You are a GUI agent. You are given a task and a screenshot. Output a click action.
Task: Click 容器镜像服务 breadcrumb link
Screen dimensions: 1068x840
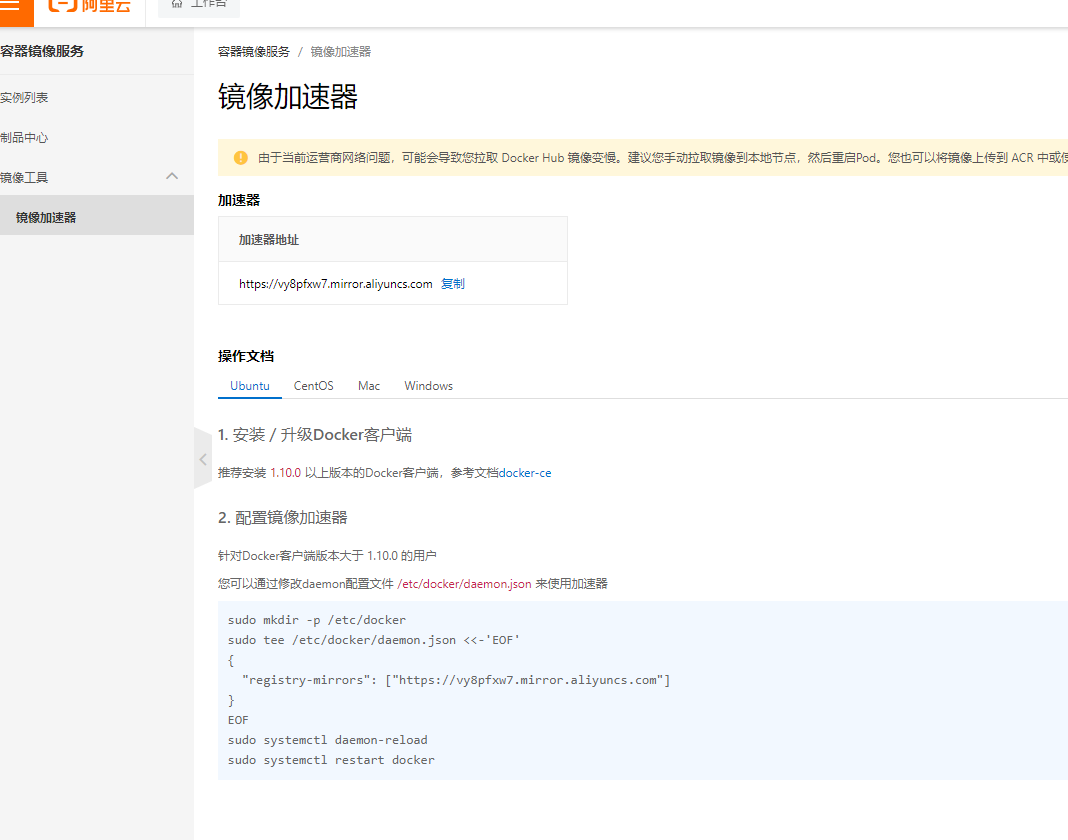(253, 52)
